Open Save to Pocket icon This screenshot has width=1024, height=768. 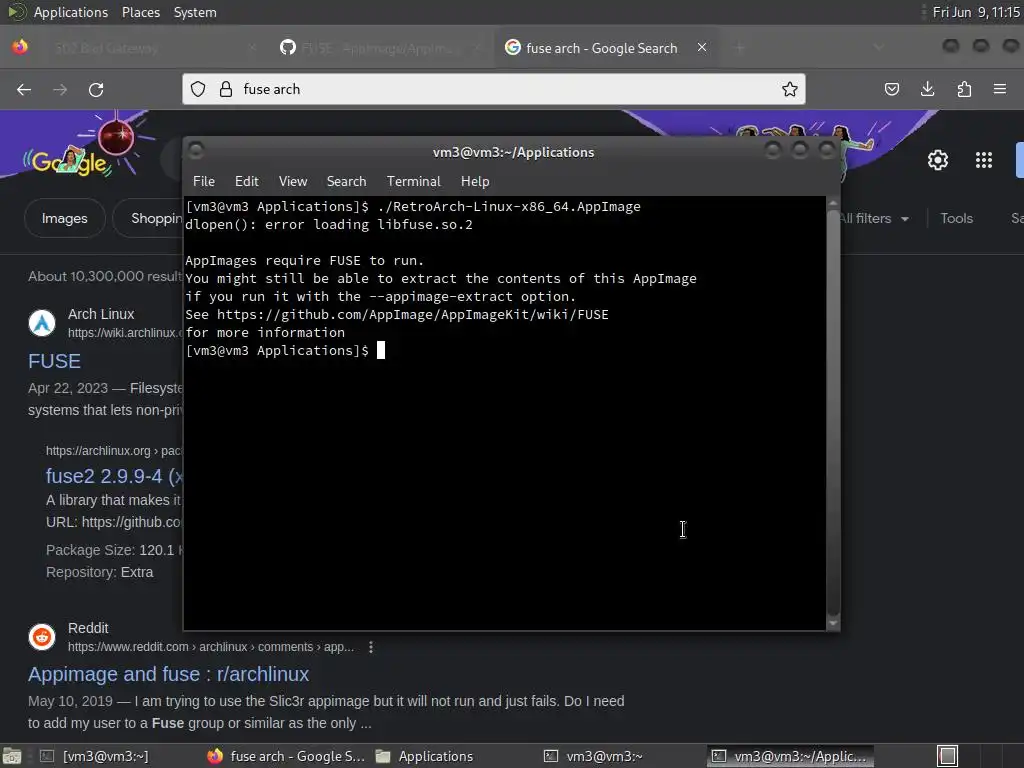892,89
